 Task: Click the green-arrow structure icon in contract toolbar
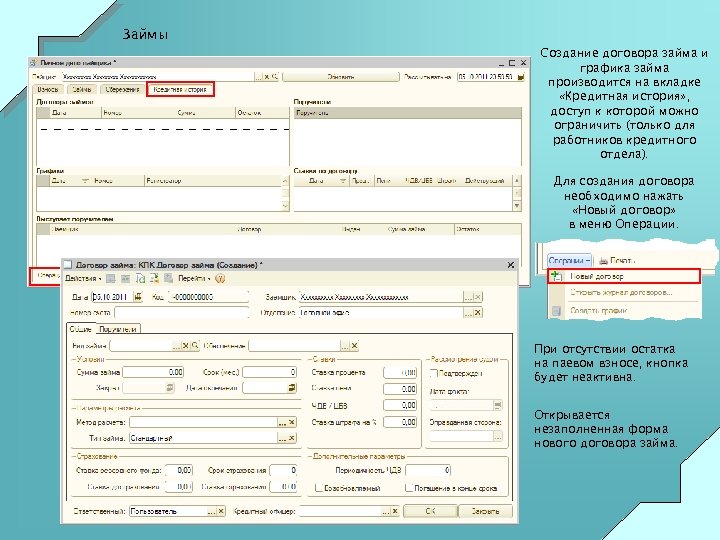(x=154, y=278)
